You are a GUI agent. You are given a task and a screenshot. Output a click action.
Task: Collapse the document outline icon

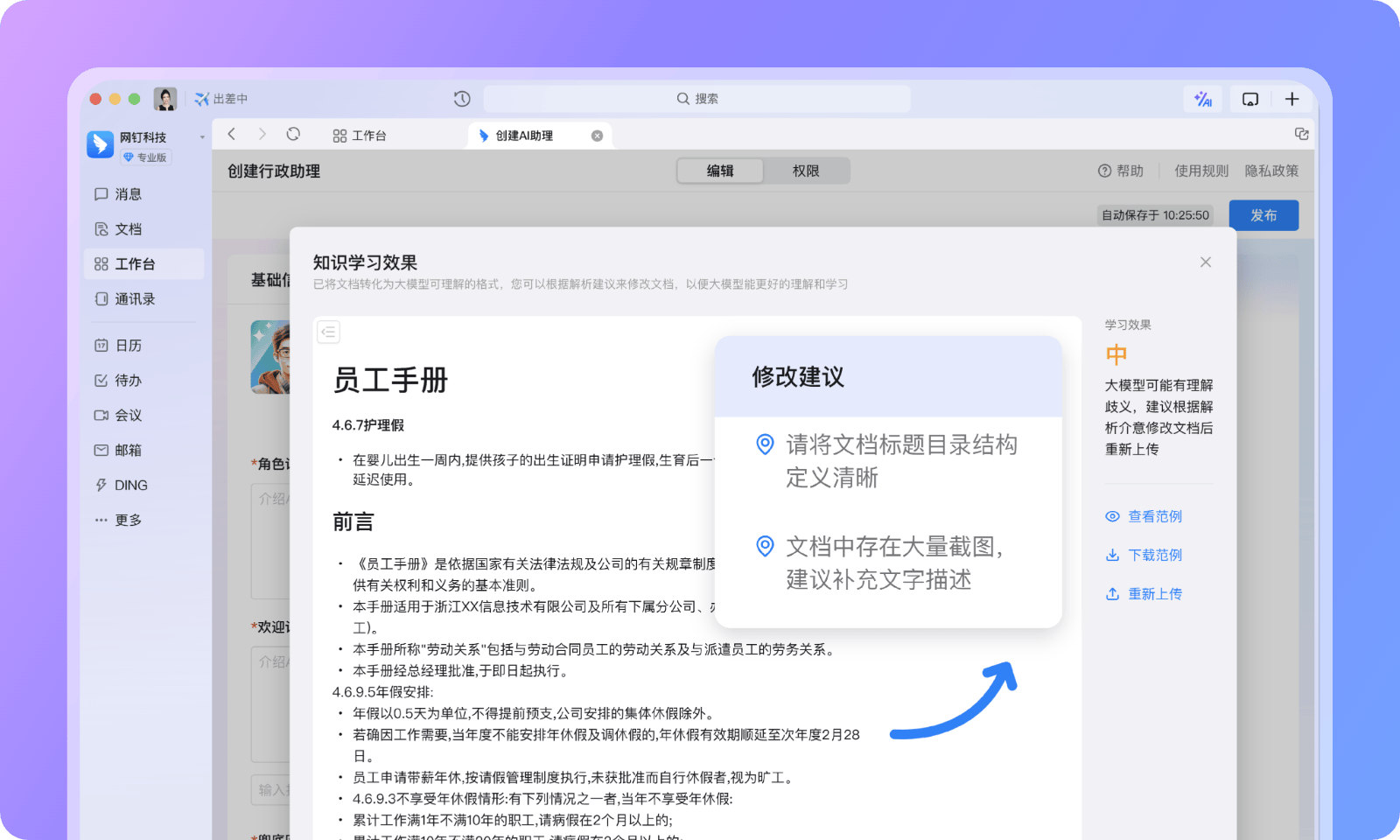click(328, 332)
